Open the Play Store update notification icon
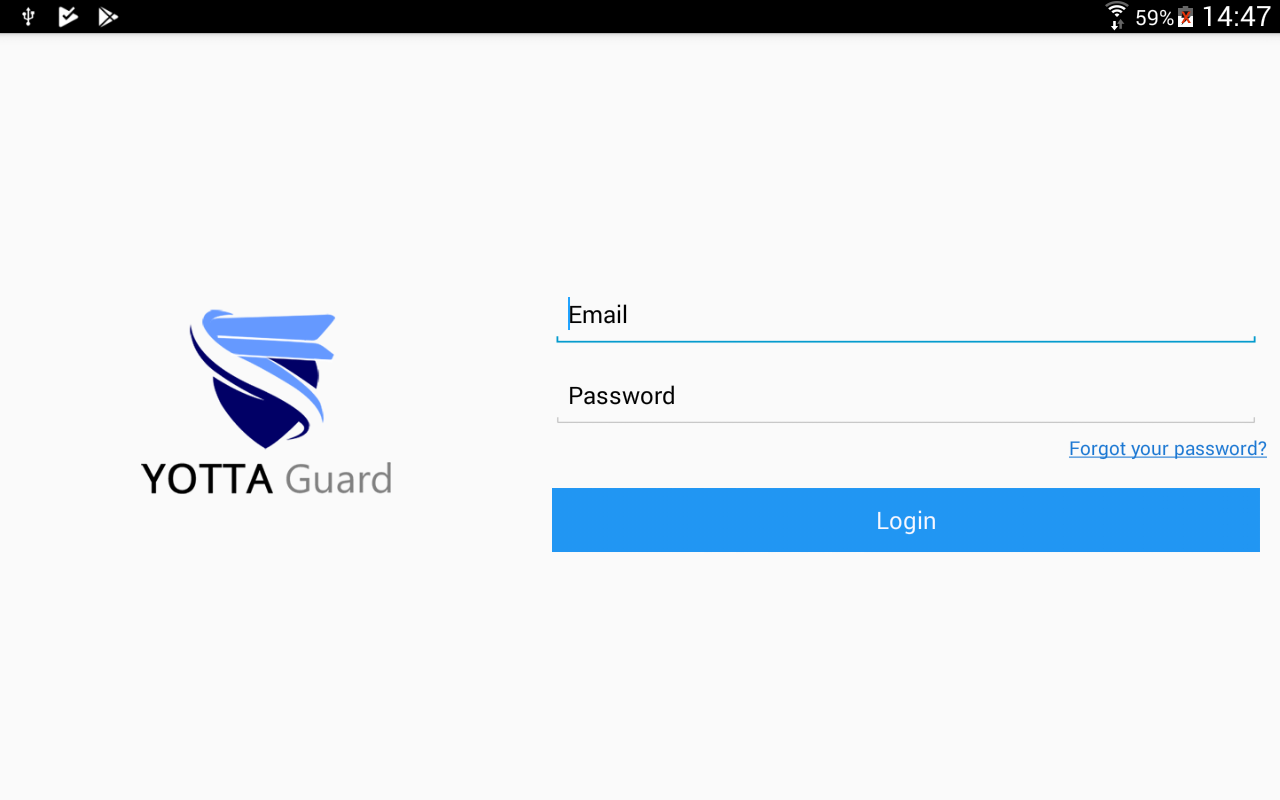Image resolution: width=1280 pixels, height=800 pixels. pos(108,16)
